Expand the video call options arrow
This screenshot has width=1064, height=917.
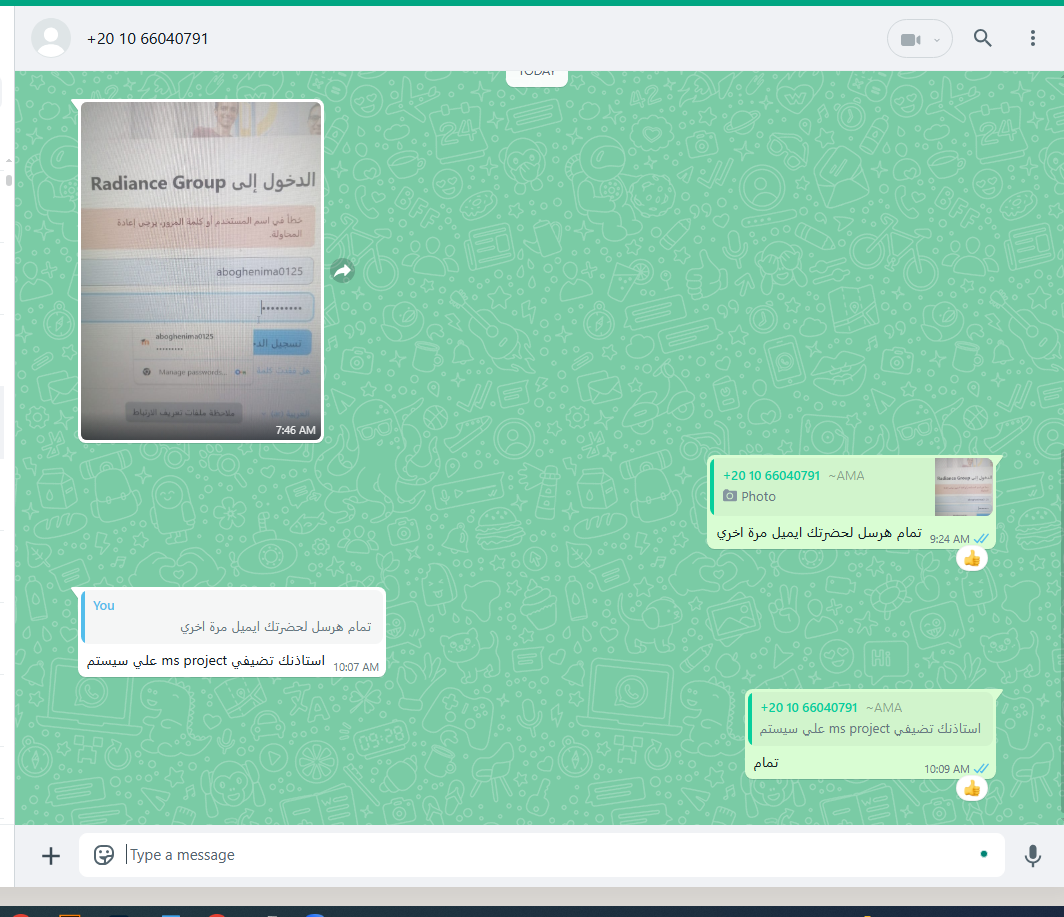click(936, 40)
